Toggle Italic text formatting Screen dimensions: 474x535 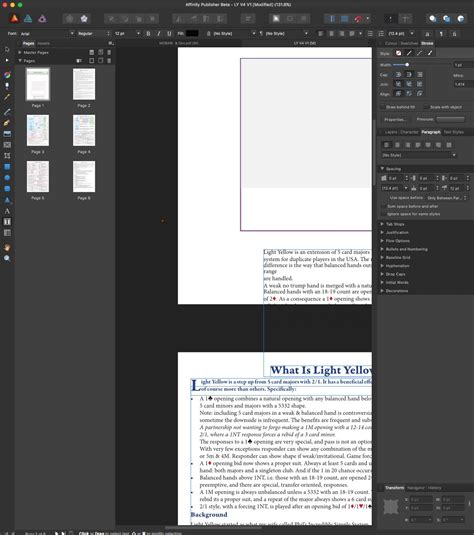[159, 33]
